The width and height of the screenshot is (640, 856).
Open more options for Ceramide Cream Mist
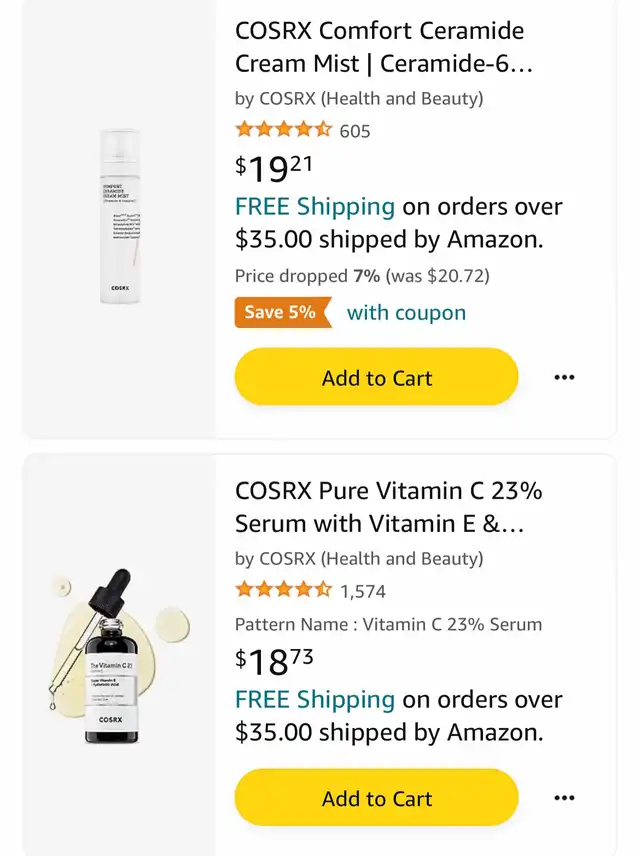[x=564, y=378]
